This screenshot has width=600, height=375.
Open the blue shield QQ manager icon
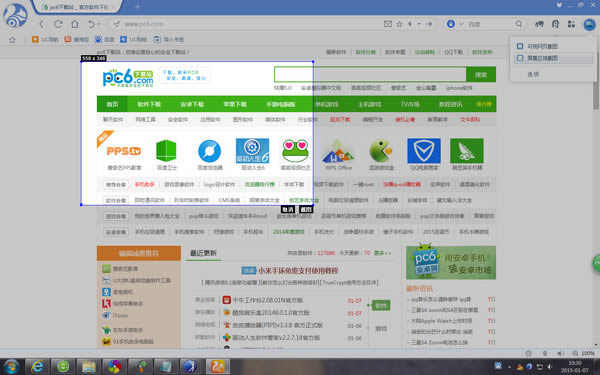[424, 151]
